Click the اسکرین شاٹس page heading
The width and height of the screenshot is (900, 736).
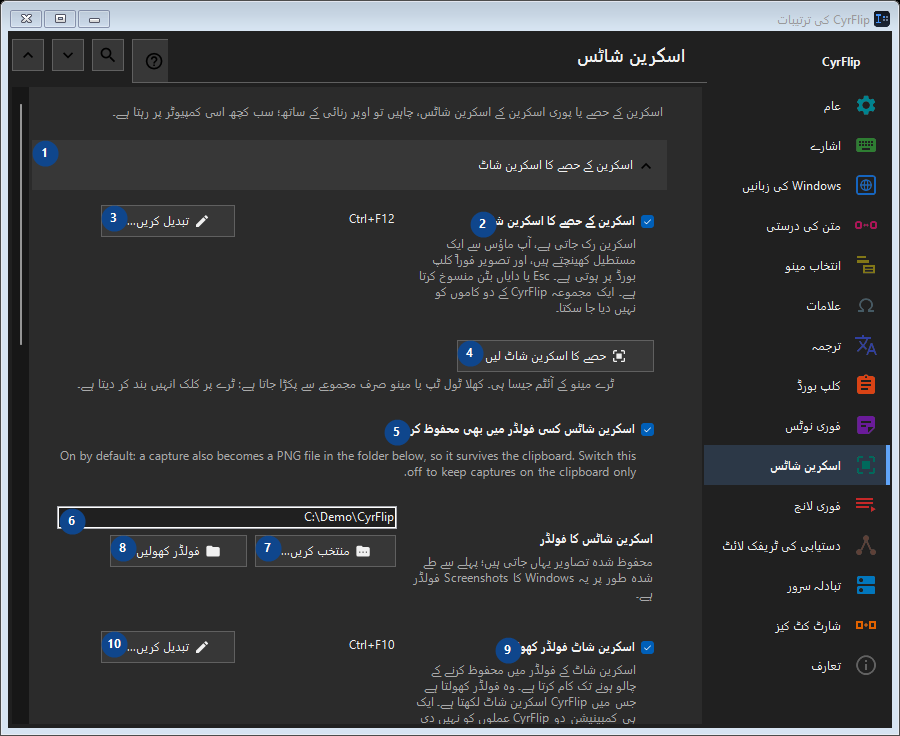631,57
